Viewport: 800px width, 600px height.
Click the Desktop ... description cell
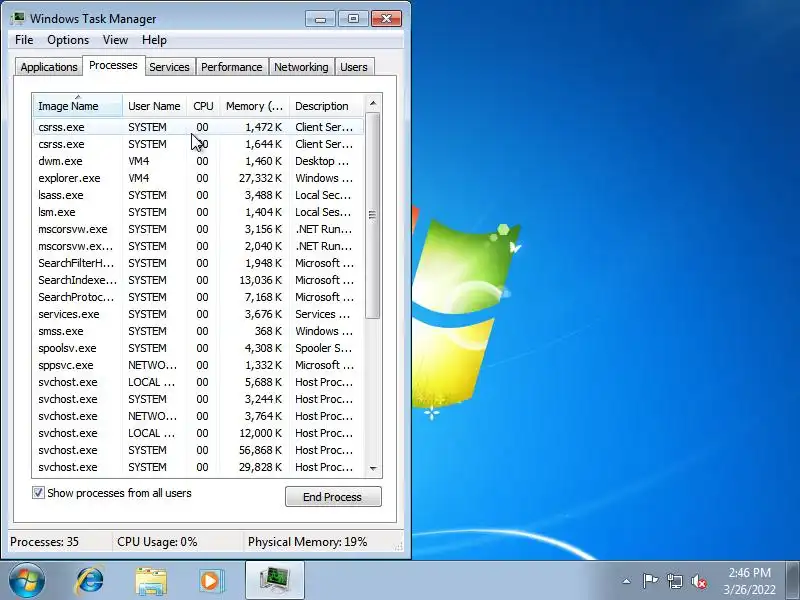[322, 161]
